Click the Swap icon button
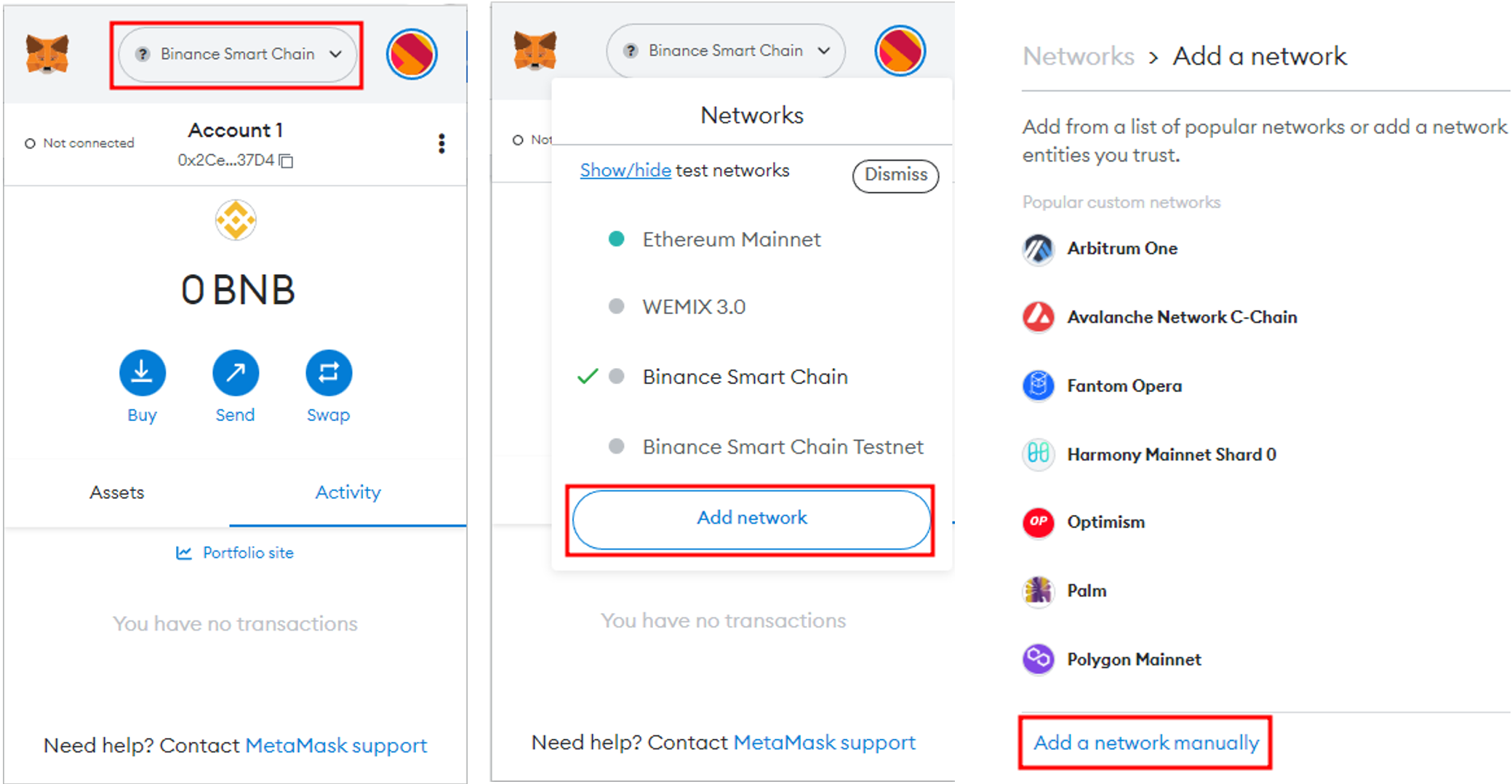 pyautogui.click(x=328, y=373)
